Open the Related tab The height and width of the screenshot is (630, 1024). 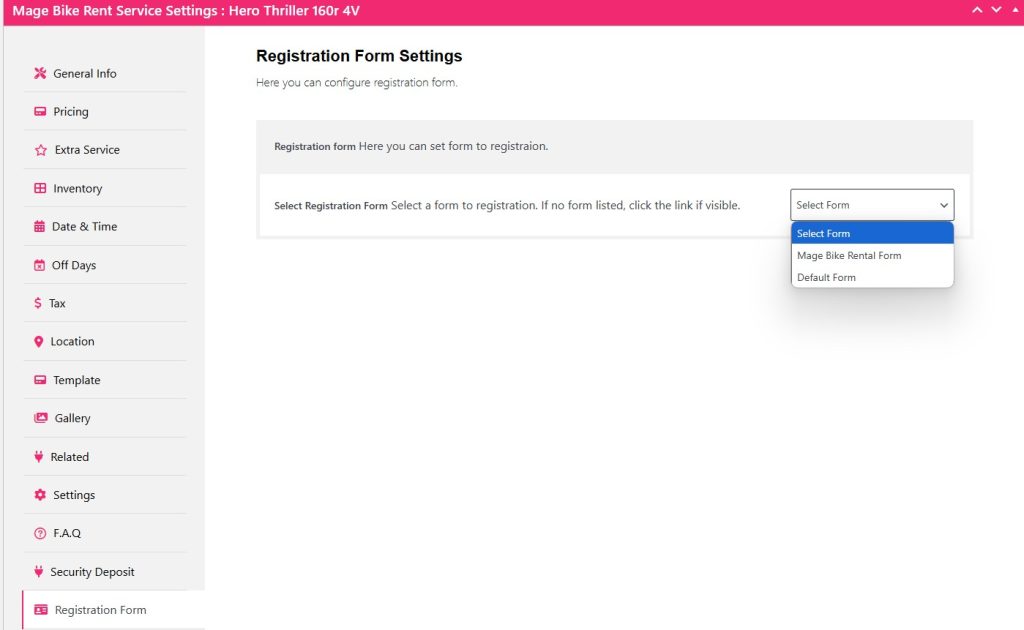pyautogui.click(x=69, y=457)
